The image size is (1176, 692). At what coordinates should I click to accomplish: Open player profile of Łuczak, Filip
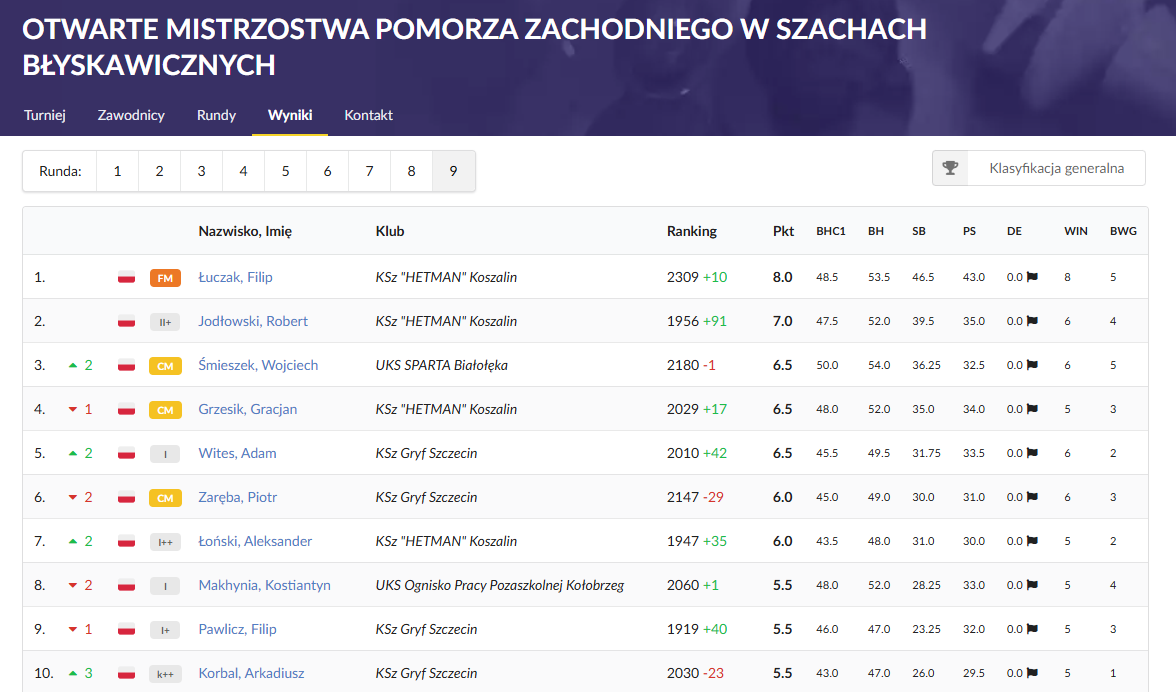pyautogui.click(x=235, y=277)
